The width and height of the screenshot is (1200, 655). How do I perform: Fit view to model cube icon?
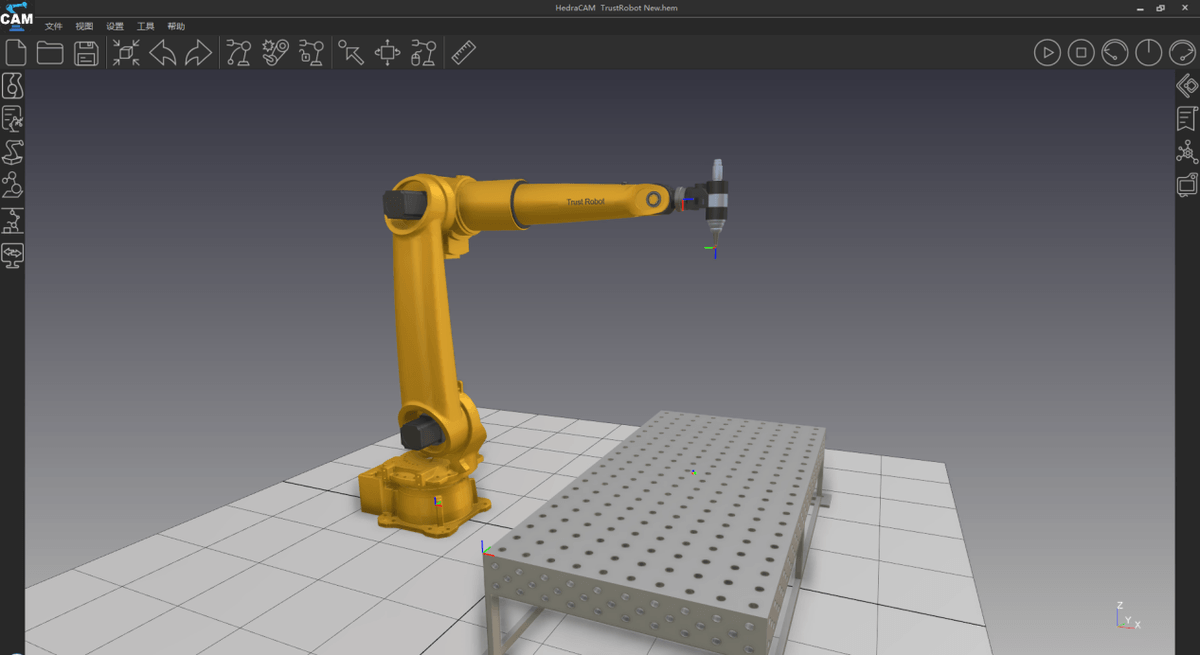(126, 53)
